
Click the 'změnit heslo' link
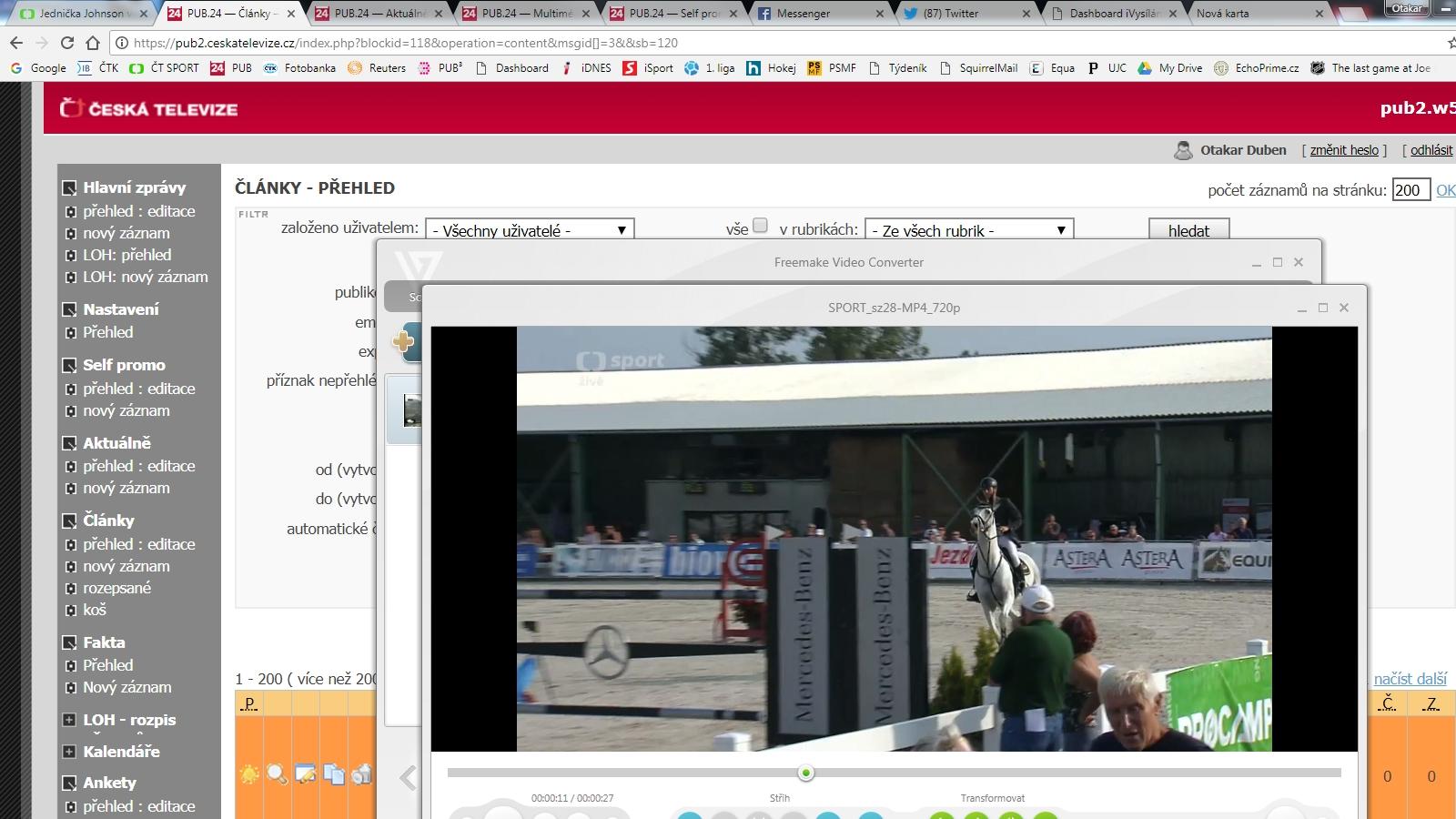(x=1344, y=150)
